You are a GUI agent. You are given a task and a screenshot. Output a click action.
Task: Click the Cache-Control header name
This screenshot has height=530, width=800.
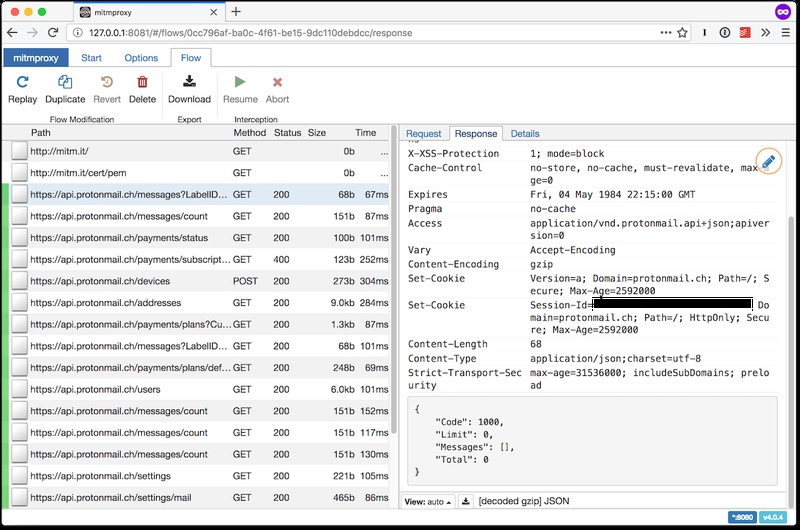[444, 168]
